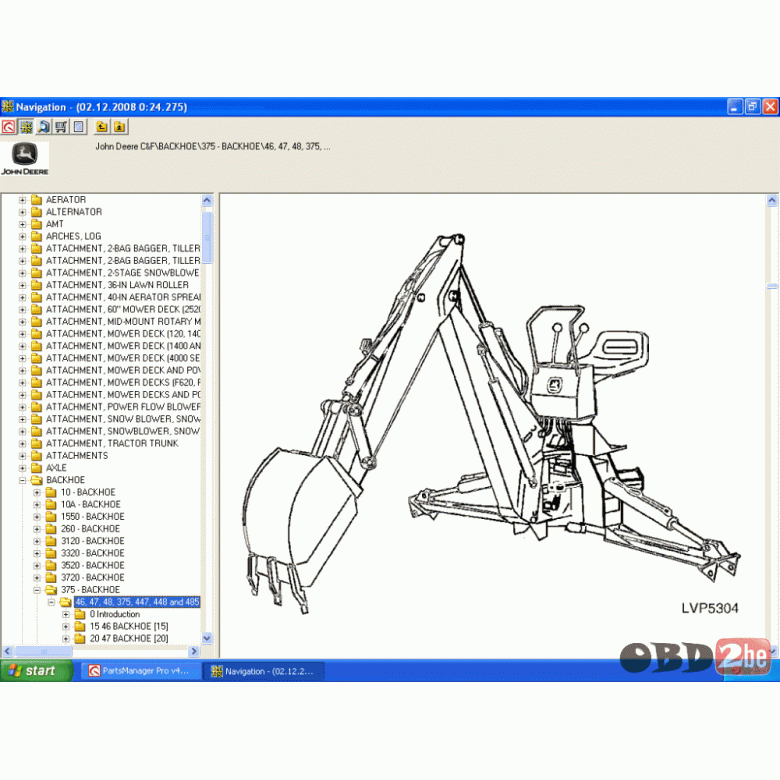Click the LVP5304 illustration label
This screenshot has width=780, height=780.
point(709,608)
